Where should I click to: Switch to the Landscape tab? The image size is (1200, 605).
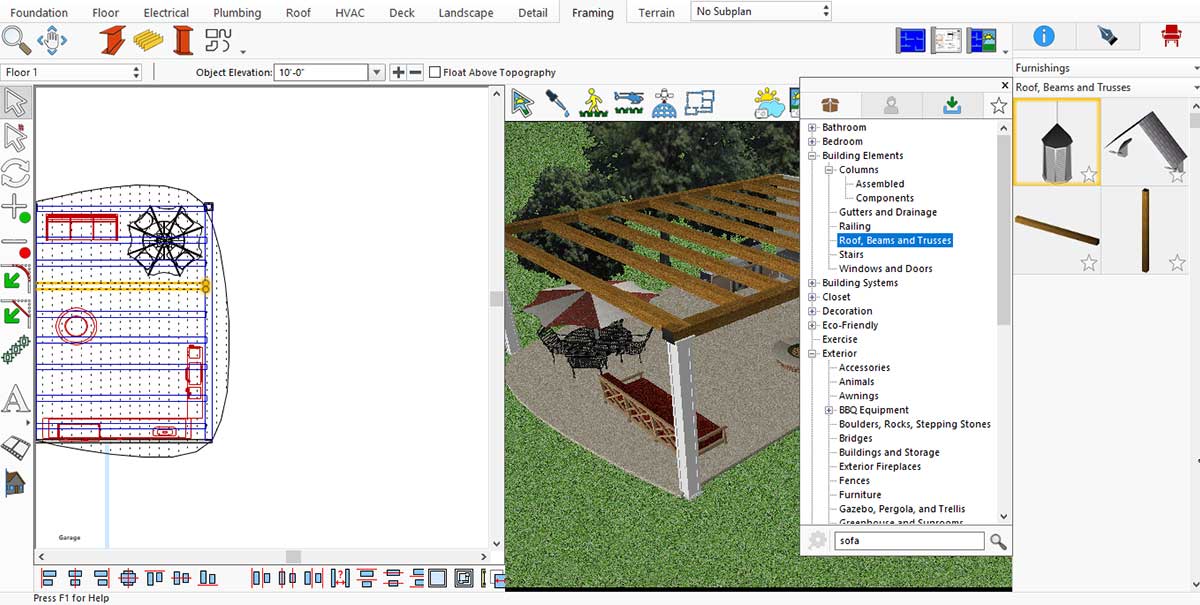466,13
